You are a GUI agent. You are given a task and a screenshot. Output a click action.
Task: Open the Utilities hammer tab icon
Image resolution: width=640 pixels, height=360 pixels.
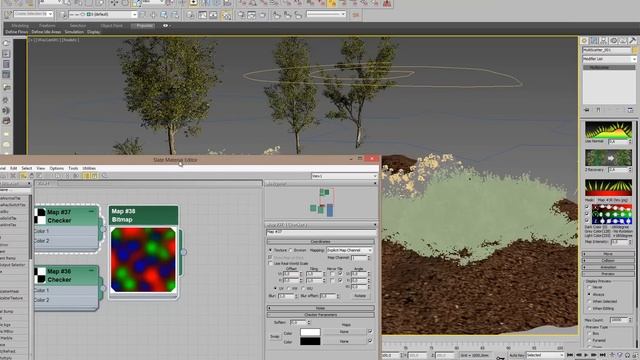[x=633, y=40]
